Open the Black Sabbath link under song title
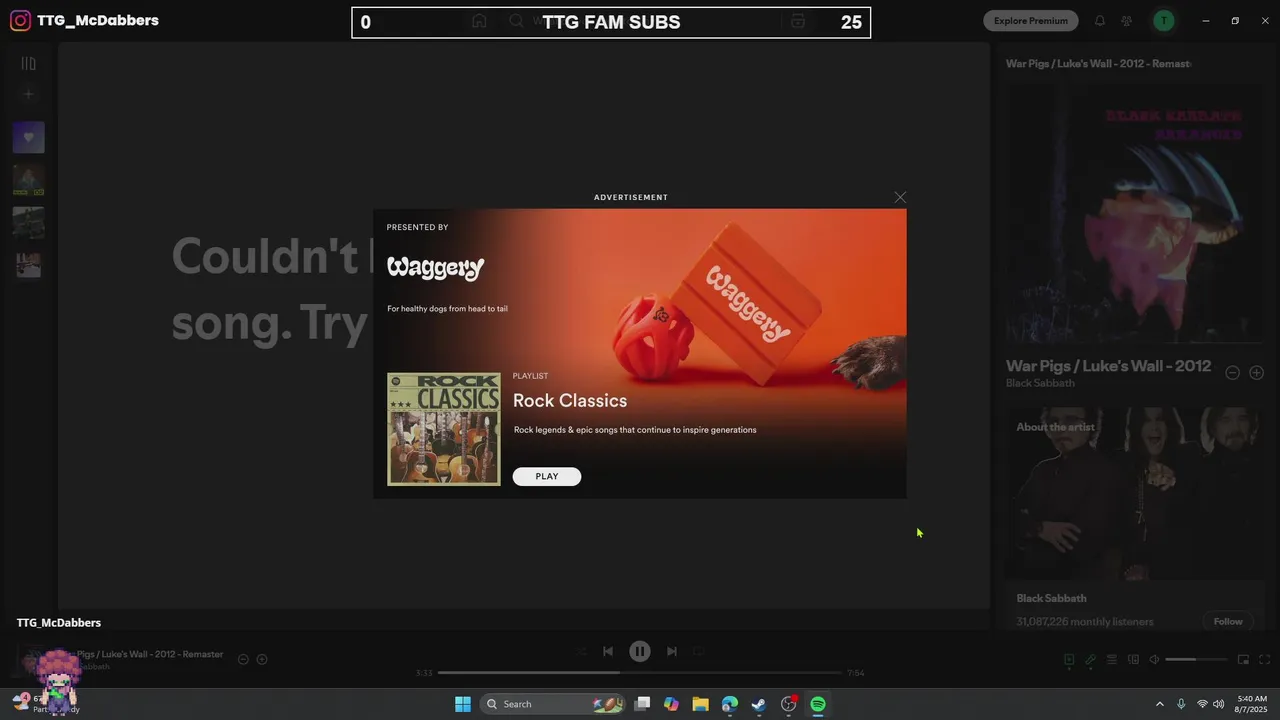 (x=1040, y=383)
